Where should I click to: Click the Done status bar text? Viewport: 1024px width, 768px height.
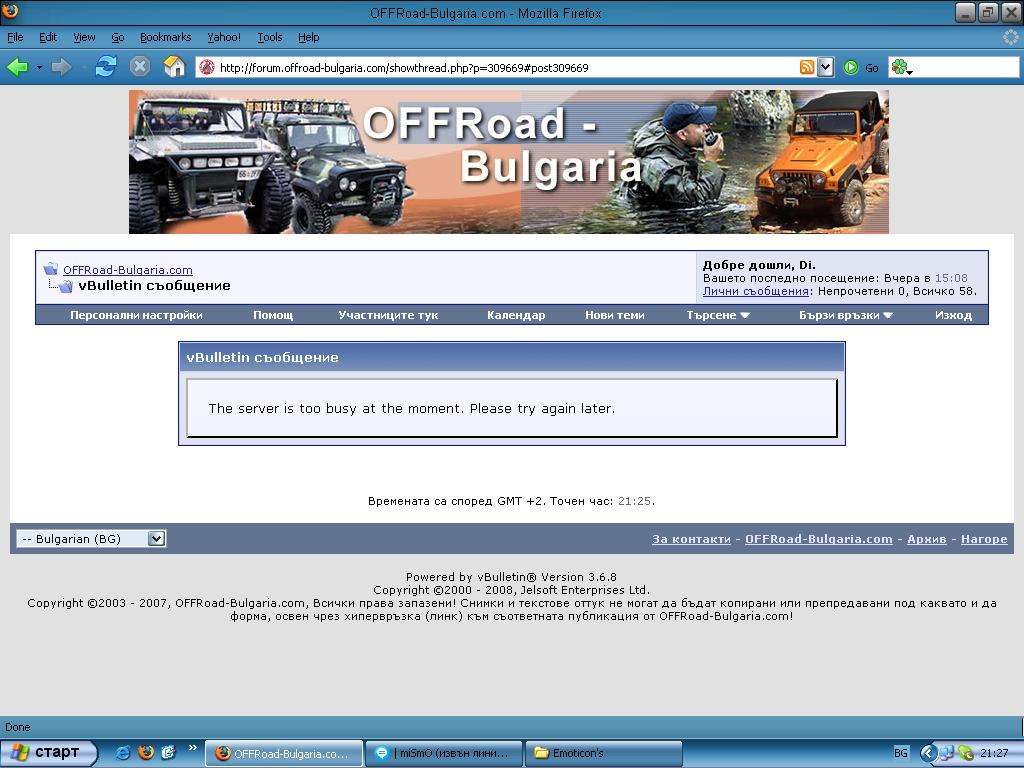(x=18, y=727)
